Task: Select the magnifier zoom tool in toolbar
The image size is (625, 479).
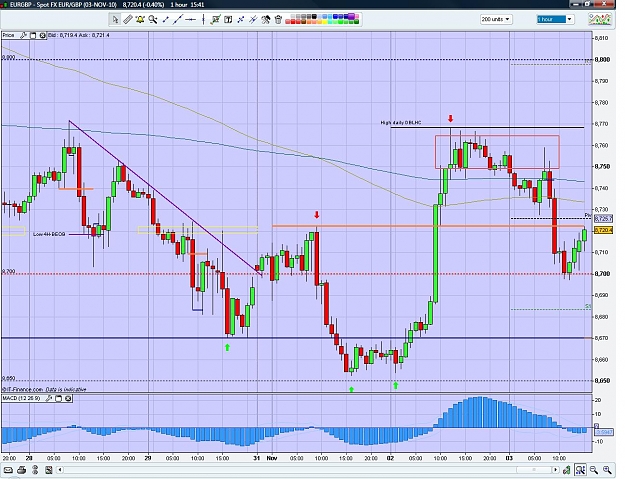Action: [x=153, y=19]
